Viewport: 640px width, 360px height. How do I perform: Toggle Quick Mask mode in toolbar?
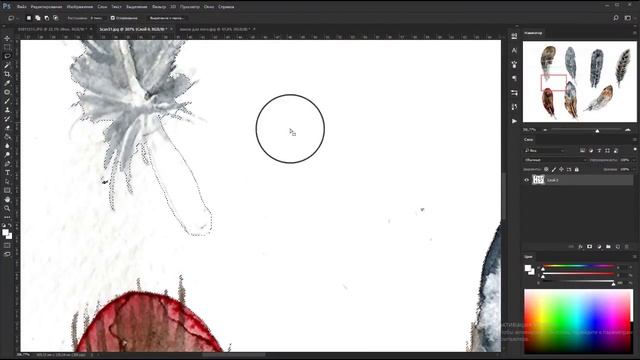tap(7, 245)
